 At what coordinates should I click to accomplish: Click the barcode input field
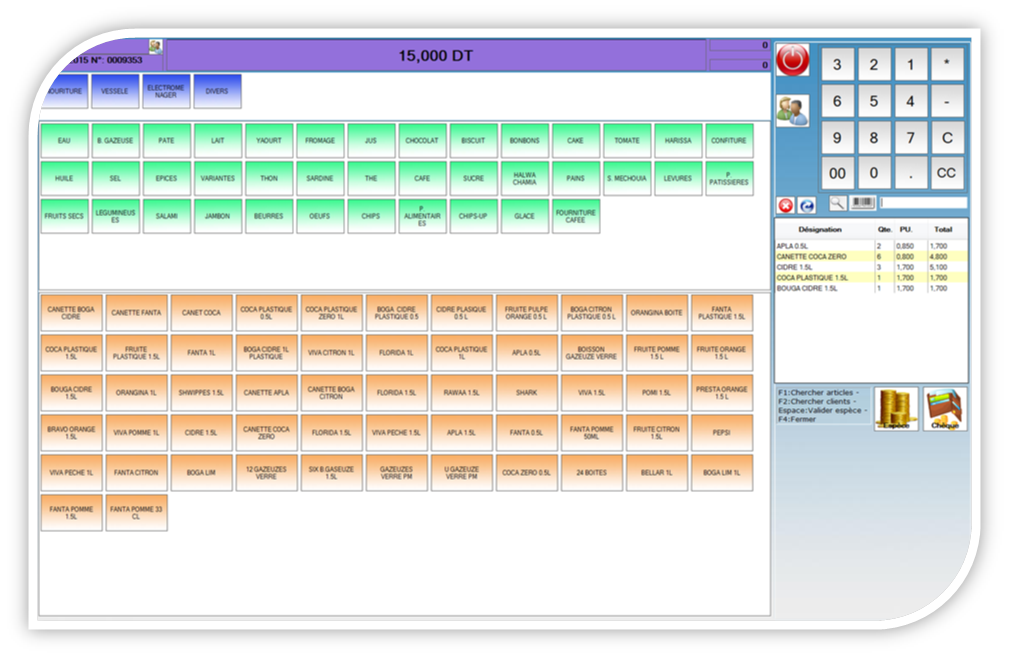[923, 203]
